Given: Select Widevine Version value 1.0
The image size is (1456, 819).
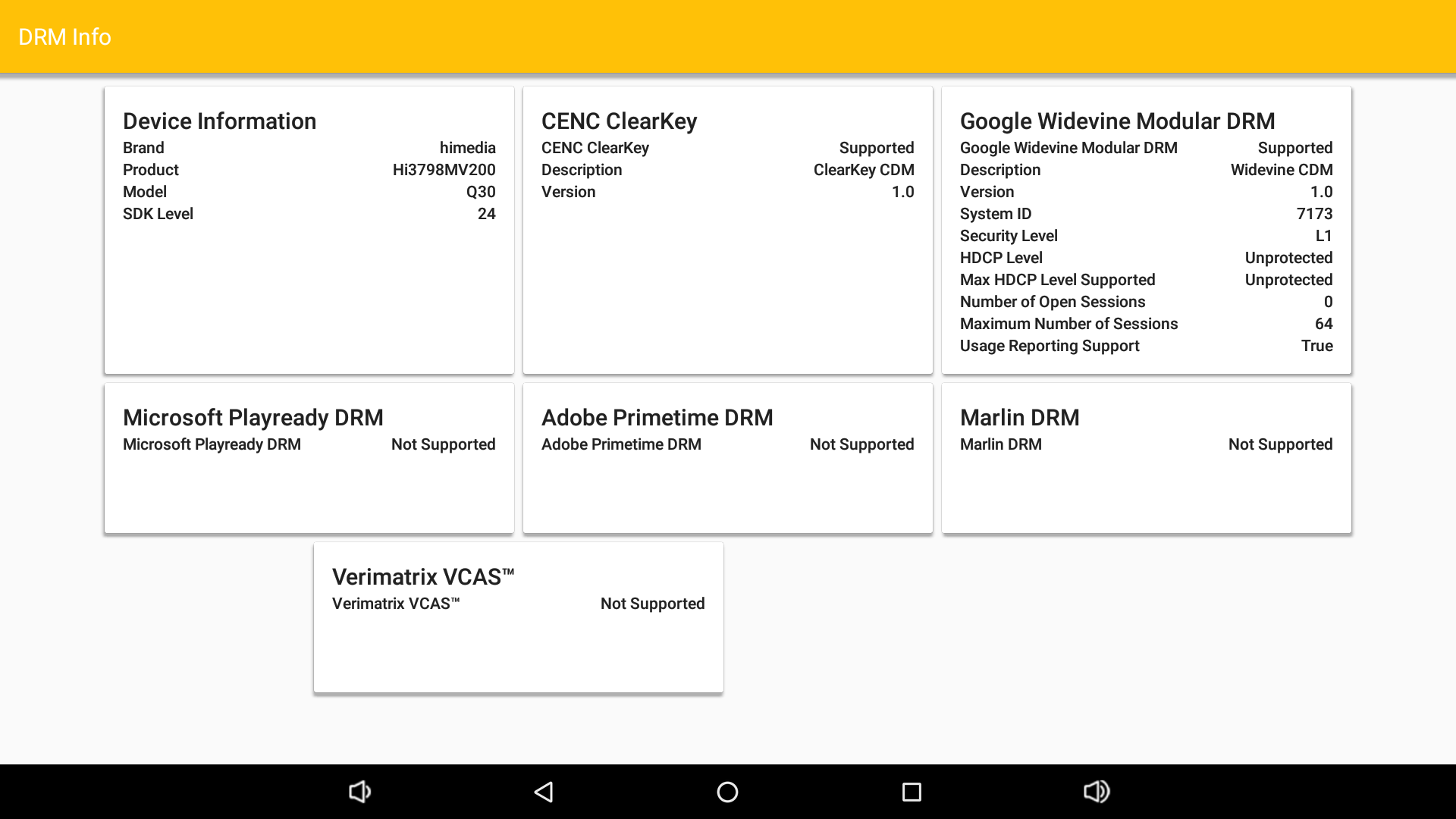Looking at the screenshot, I should [1321, 192].
